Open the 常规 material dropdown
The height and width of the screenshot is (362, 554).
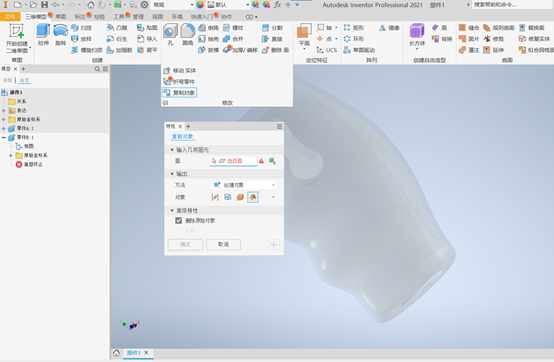tap(173, 5)
